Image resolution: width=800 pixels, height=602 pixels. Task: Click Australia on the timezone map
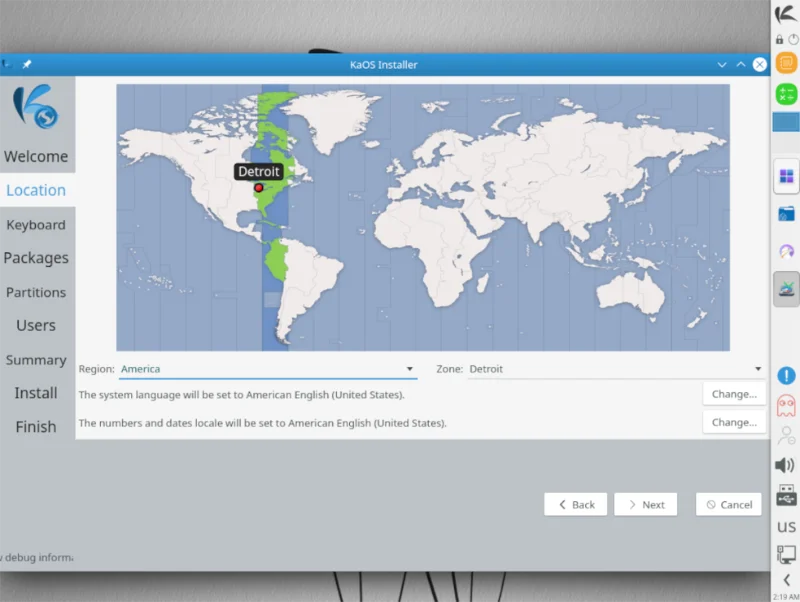click(631, 293)
